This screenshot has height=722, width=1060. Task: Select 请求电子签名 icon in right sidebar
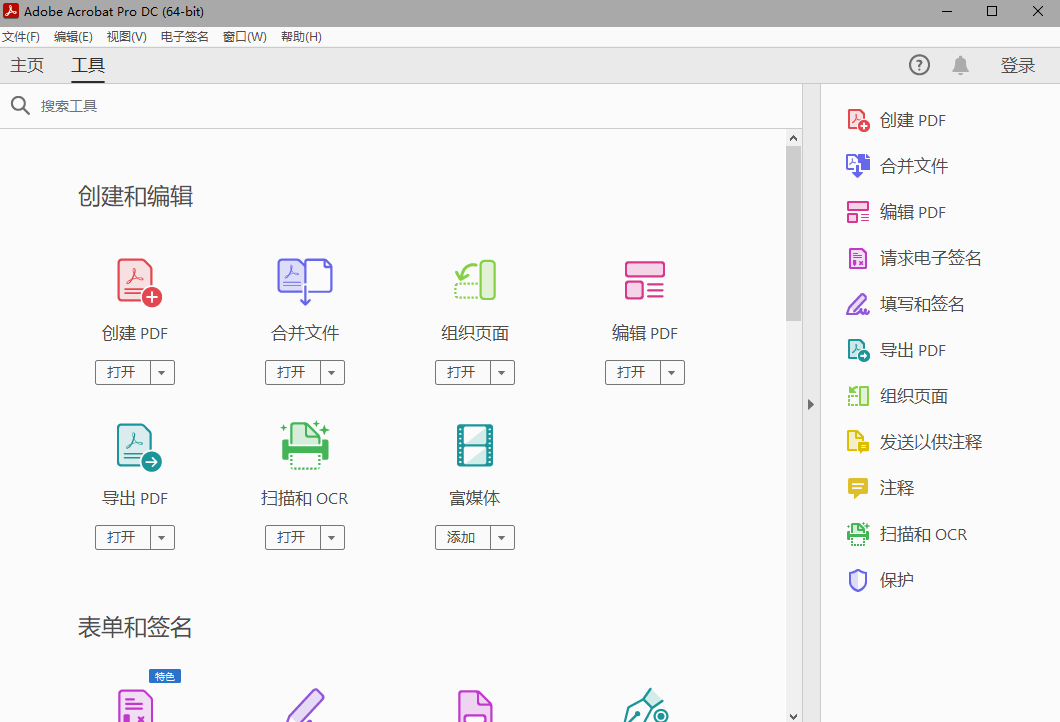[858, 258]
